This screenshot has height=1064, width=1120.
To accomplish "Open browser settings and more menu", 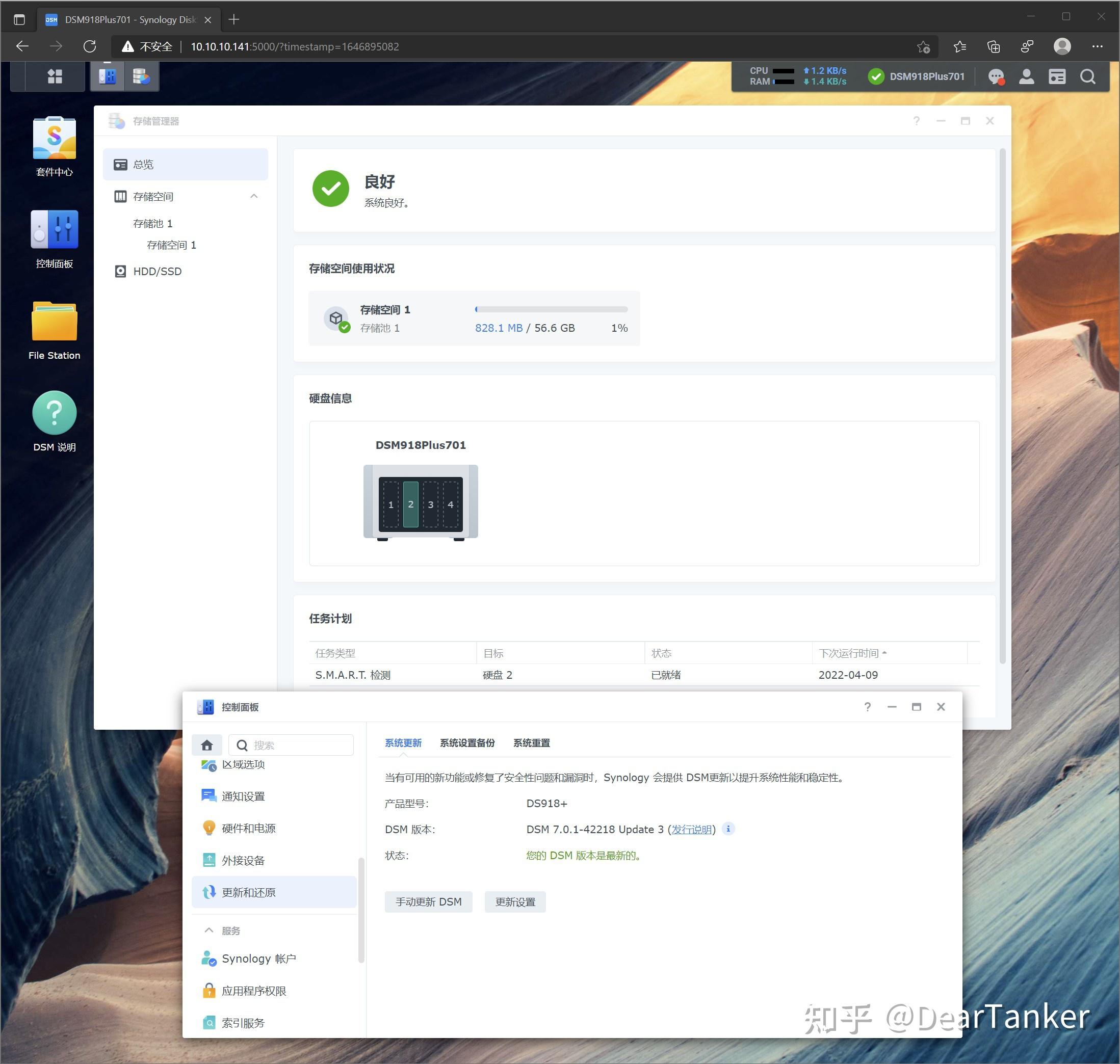I will (1097, 46).
